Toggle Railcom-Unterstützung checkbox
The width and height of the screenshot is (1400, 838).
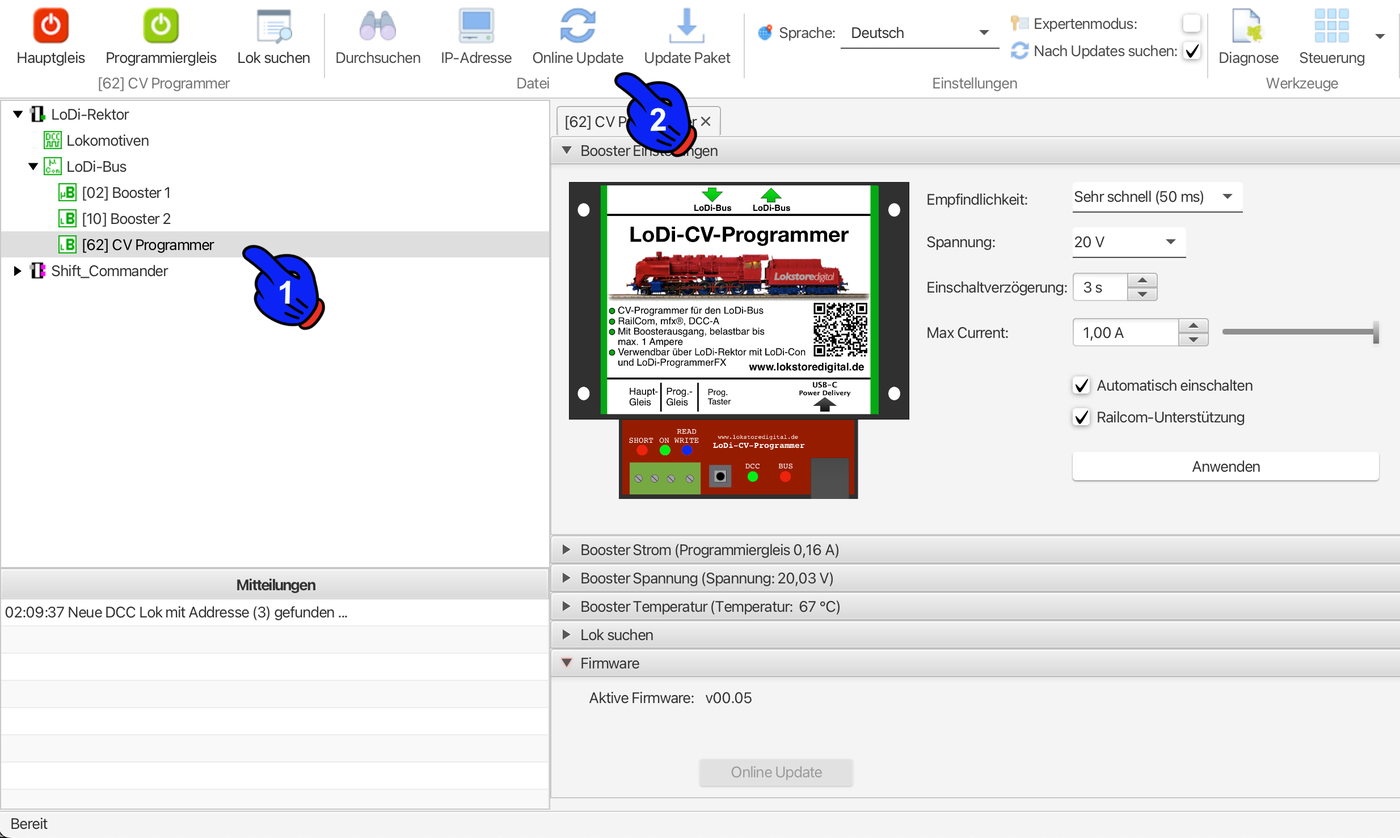[1081, 417]
